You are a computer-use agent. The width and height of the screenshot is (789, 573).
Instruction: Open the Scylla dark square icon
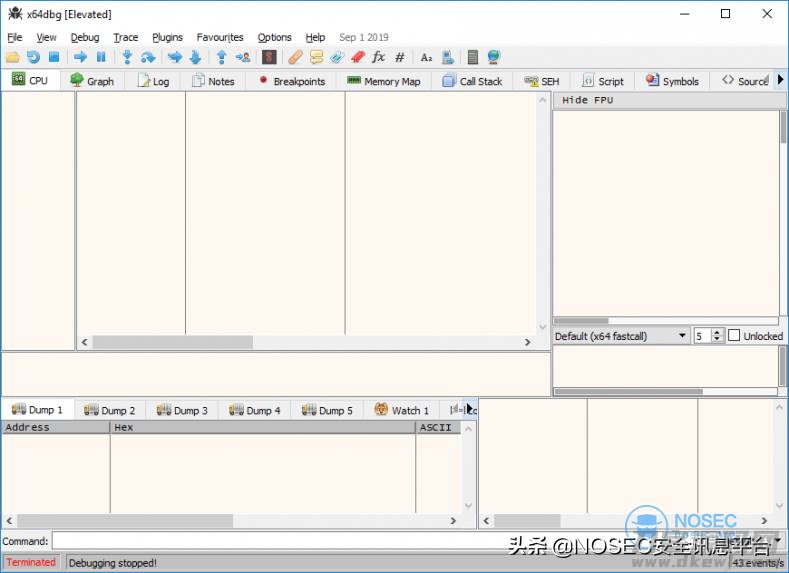tap(269, 57)
